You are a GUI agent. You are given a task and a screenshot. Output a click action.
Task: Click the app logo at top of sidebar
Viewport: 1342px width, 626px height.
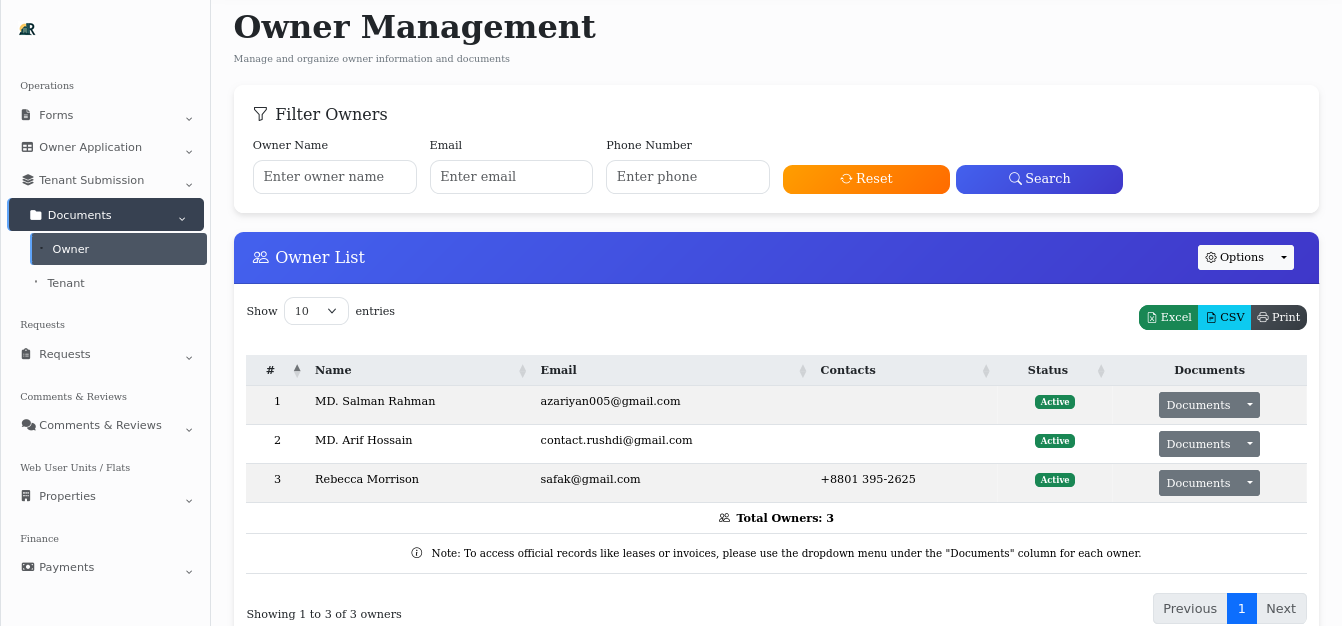coord(27,29)
